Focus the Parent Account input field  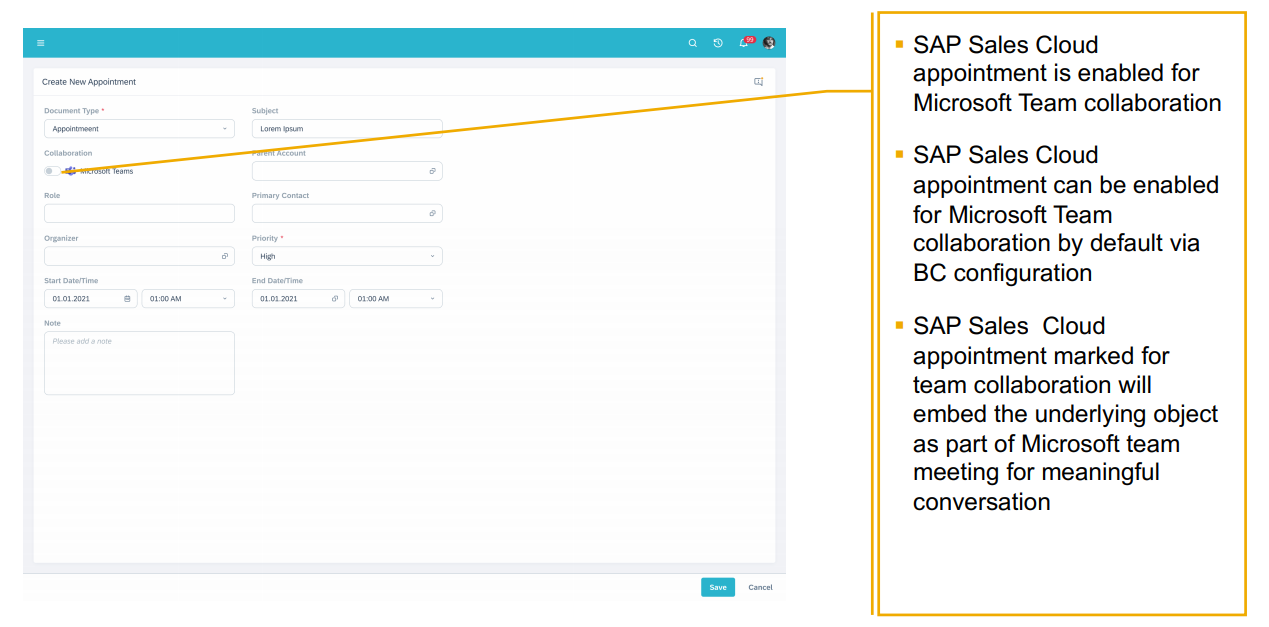click(x=347, y=171)
